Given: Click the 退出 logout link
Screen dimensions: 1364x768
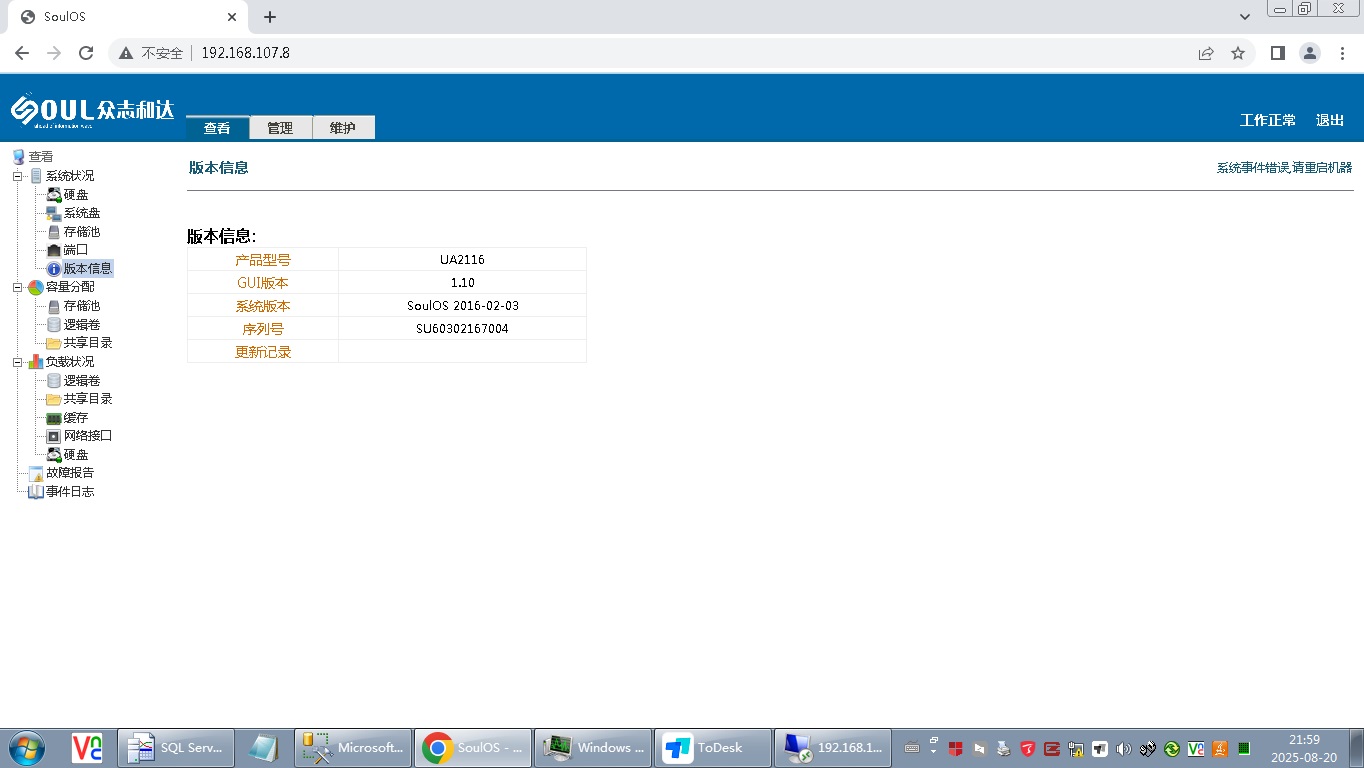Looking at the screenshot, I should pos(1330,120).
